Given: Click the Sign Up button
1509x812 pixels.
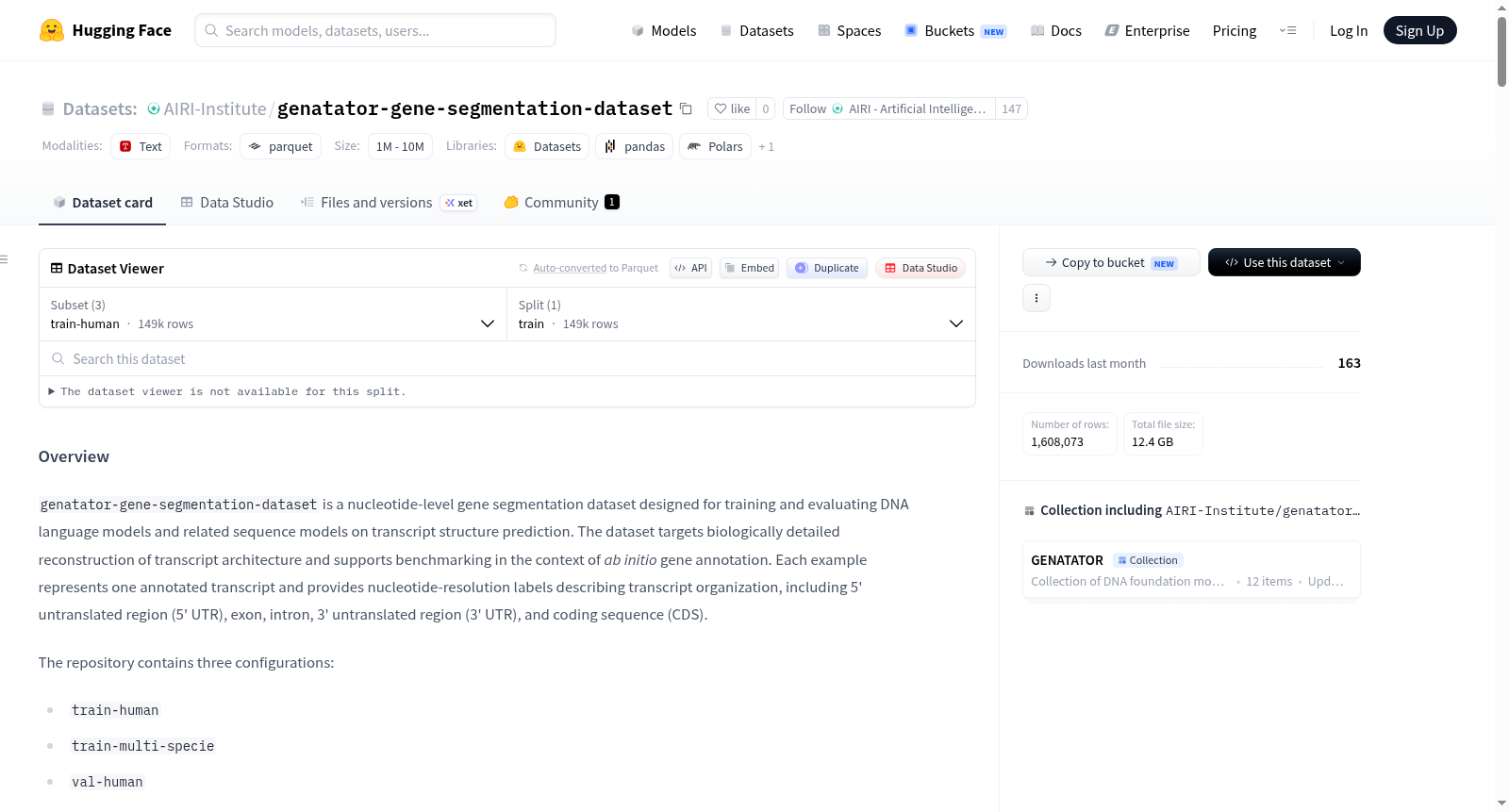Looking at the screenshot, I should (1420, 30).
